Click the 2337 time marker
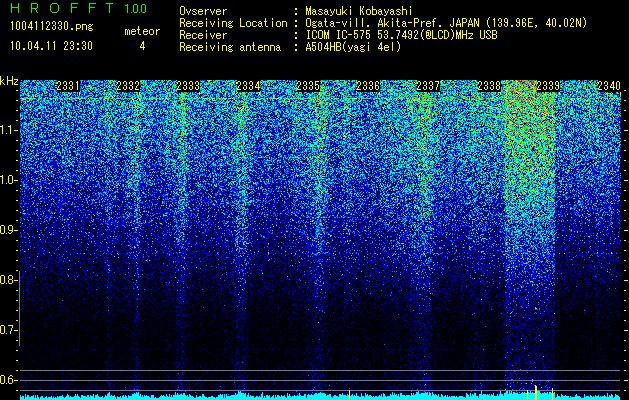The image size is (629, 400). 428,86
